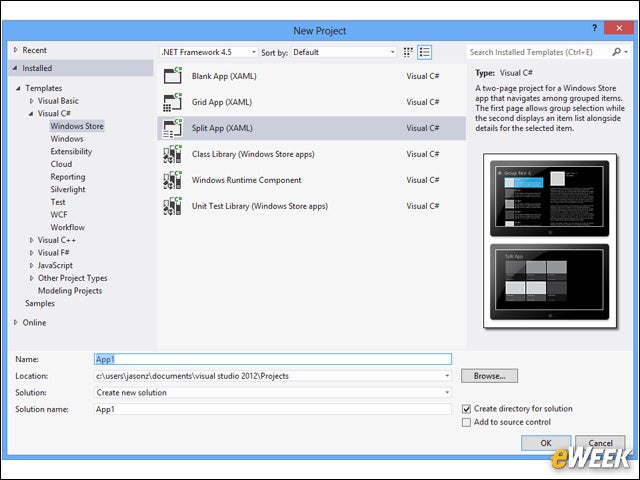Viewport: 640px width, 480px height.
Task: Expand the Visual Basic node
Action: click(31, 100)
